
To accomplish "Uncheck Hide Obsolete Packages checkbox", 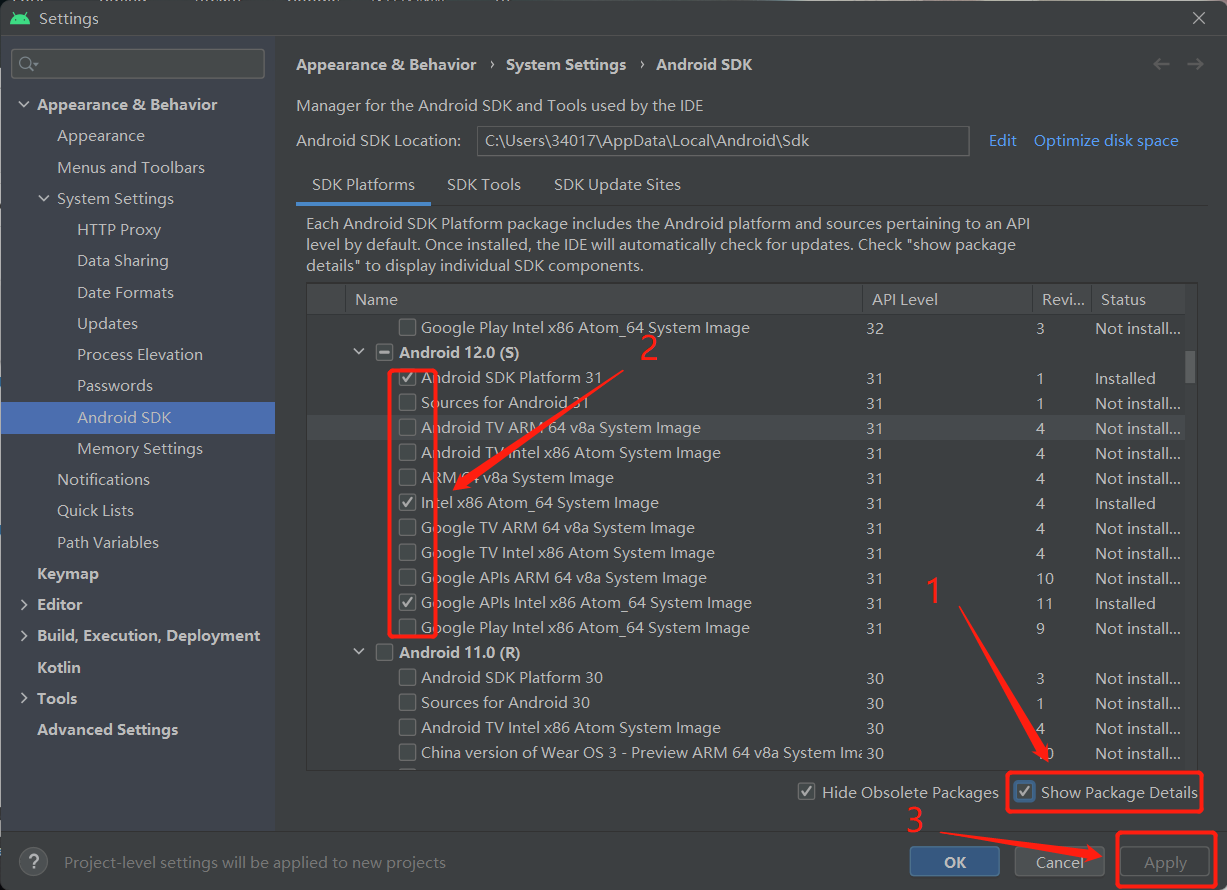I will [806, 792].
